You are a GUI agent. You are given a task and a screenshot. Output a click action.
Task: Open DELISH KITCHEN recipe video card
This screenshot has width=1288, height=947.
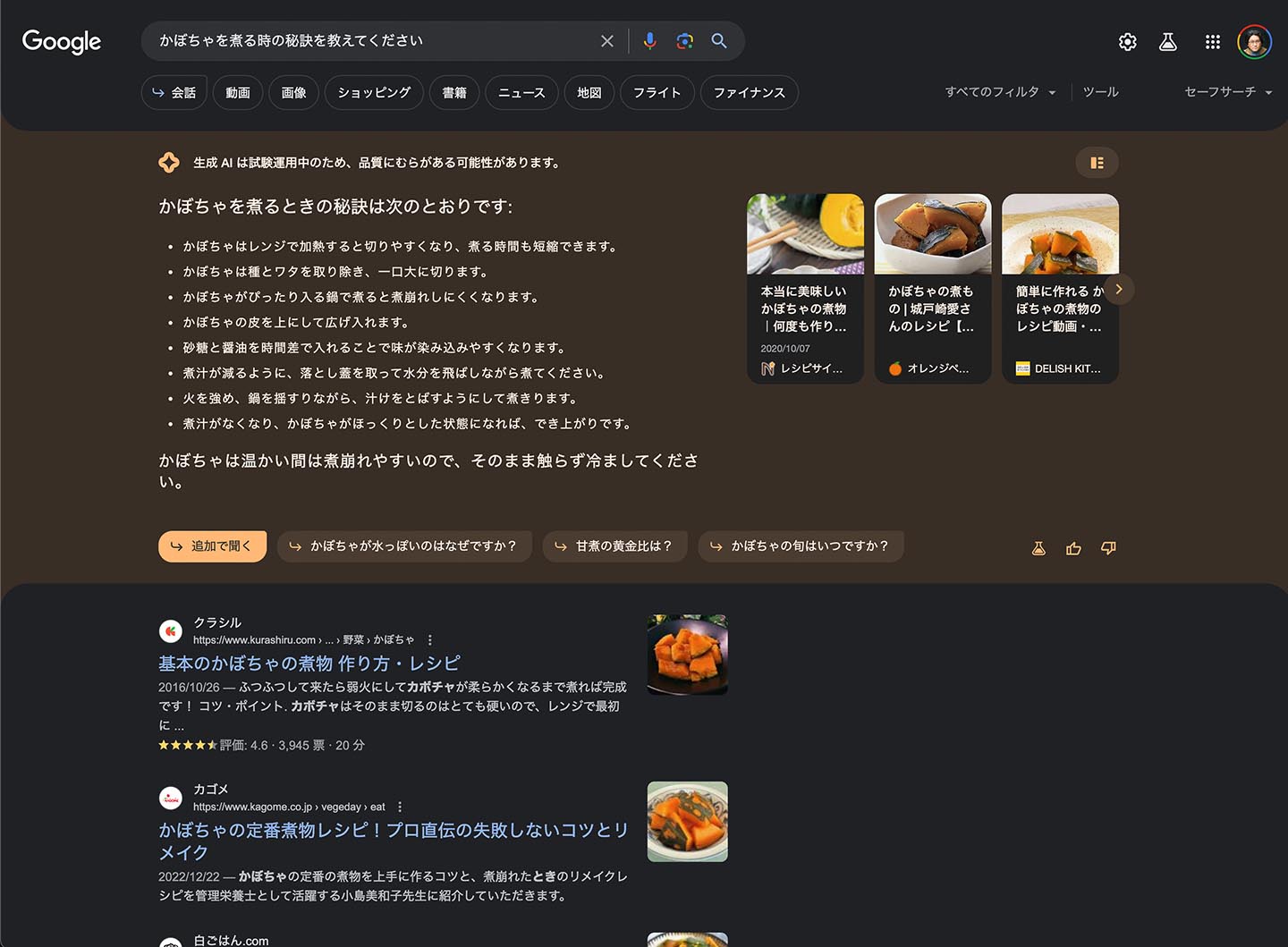pos(1060,289)
